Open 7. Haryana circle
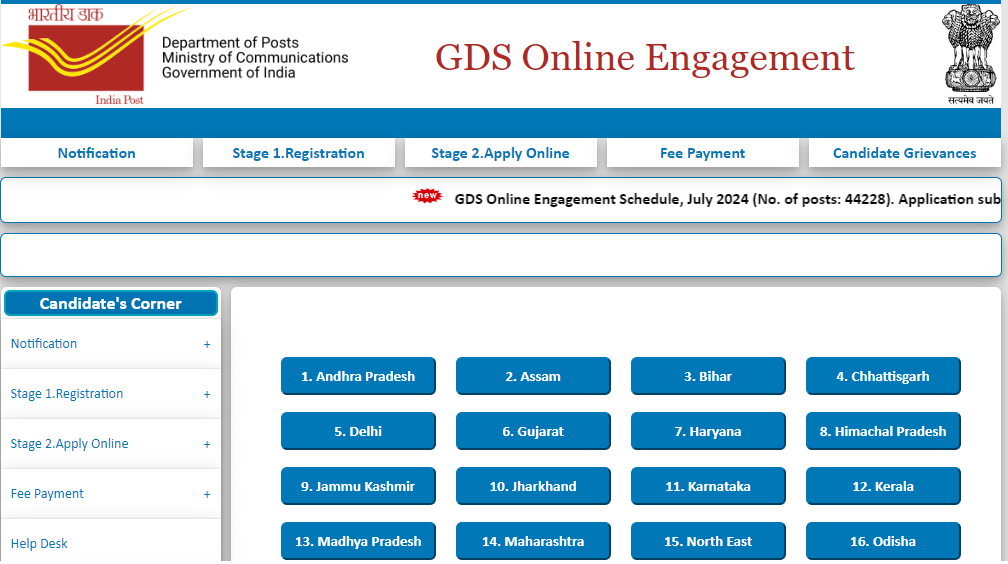This screenshot has width=1008, height=564. coord(708,432)
